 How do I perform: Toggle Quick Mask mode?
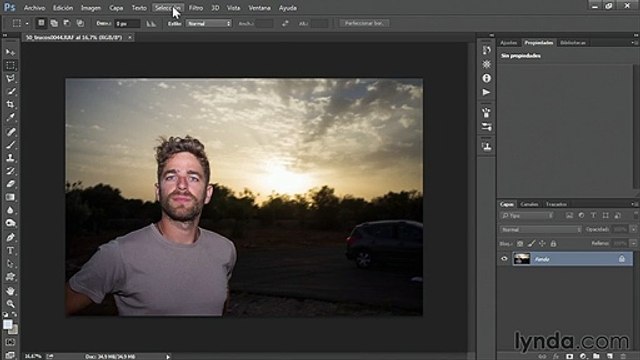point(10,342)
